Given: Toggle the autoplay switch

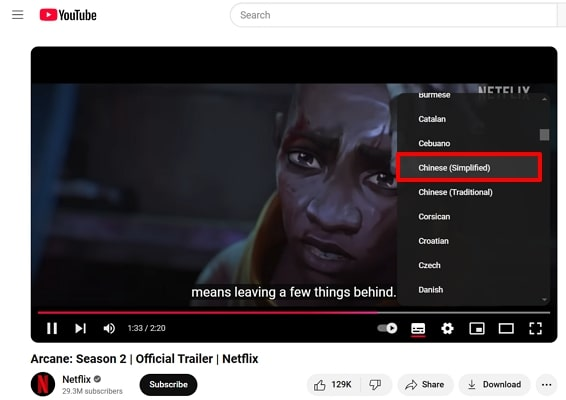Looking at the screenshot, I should click(x=387, y=328).
